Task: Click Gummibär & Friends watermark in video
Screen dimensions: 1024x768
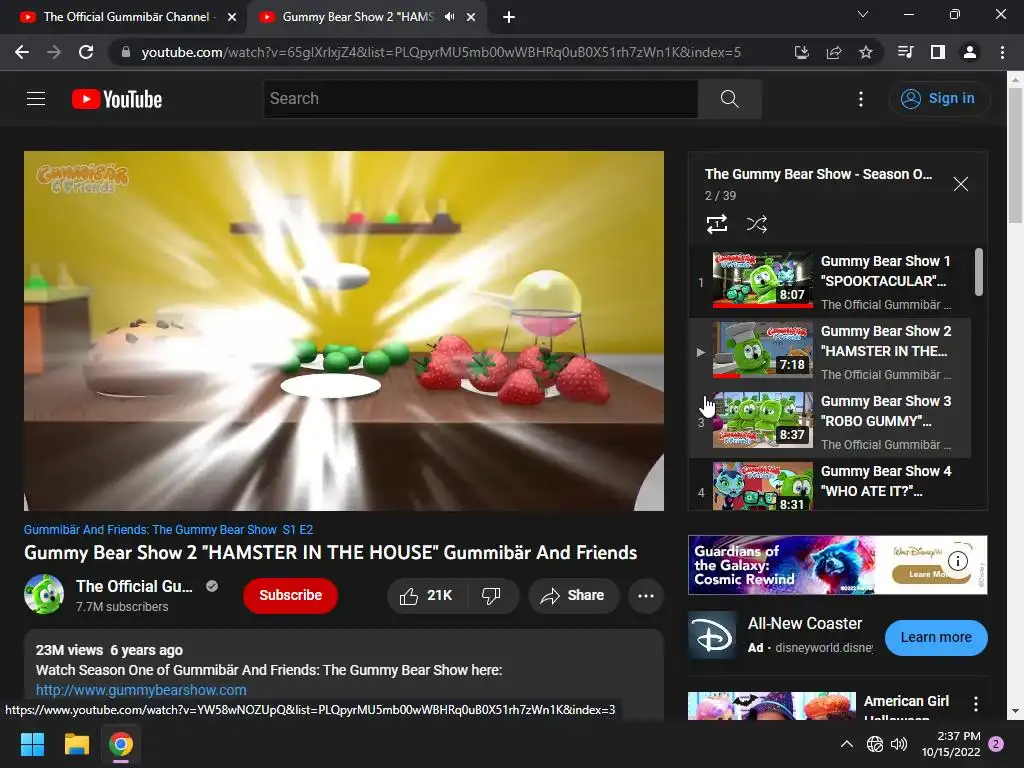Action: point(82,178)
